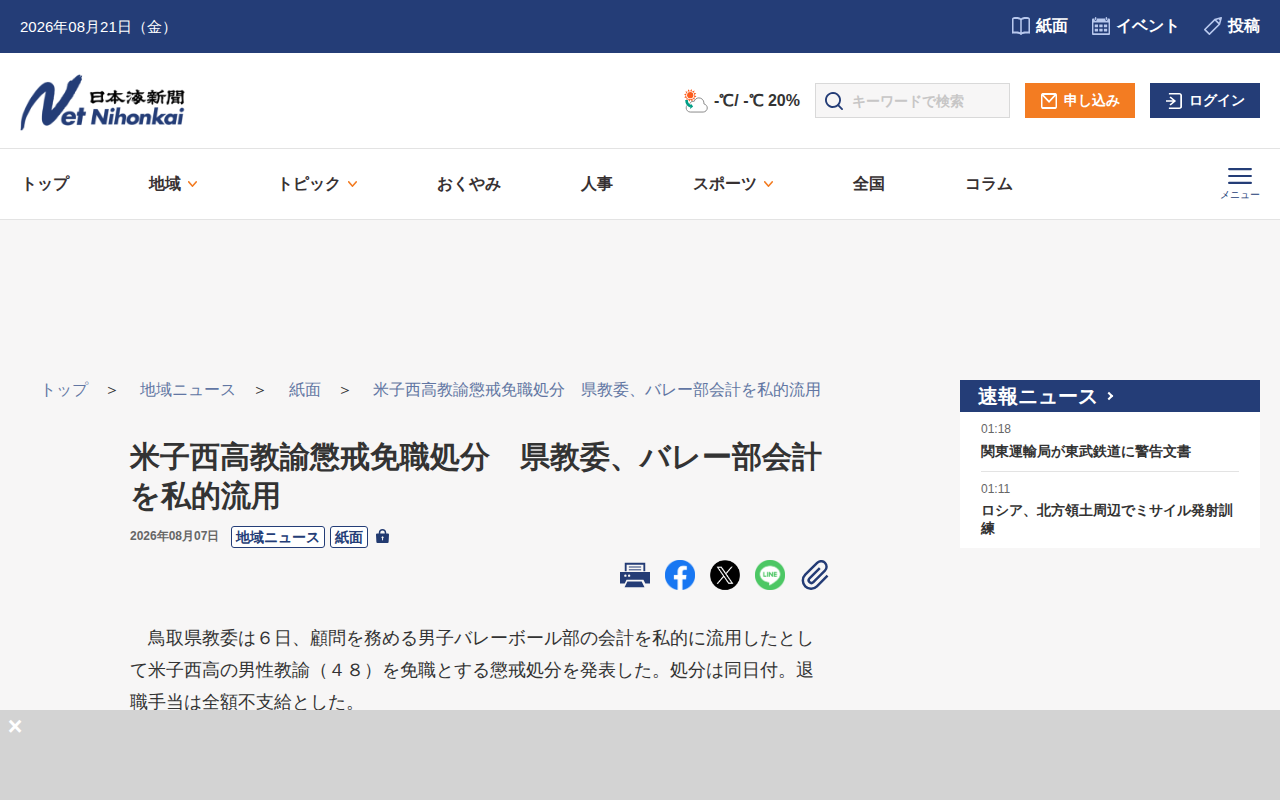The height and width of the screenshot is (800, 1280).
Task: Click the Net Nihonkai logo
Action: pyautogui.click(x=102, y=102)
